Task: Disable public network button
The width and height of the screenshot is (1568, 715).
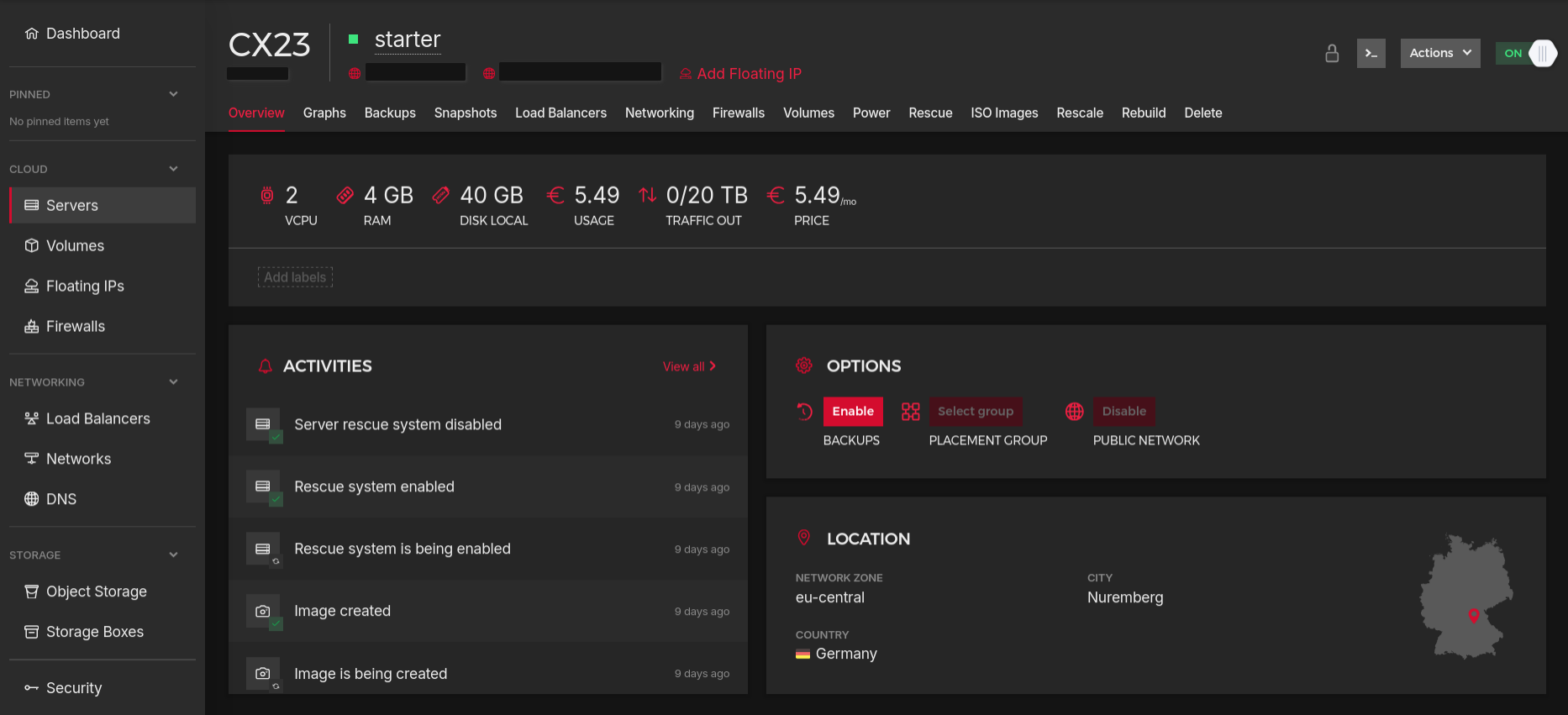Action: point(1124,412)
